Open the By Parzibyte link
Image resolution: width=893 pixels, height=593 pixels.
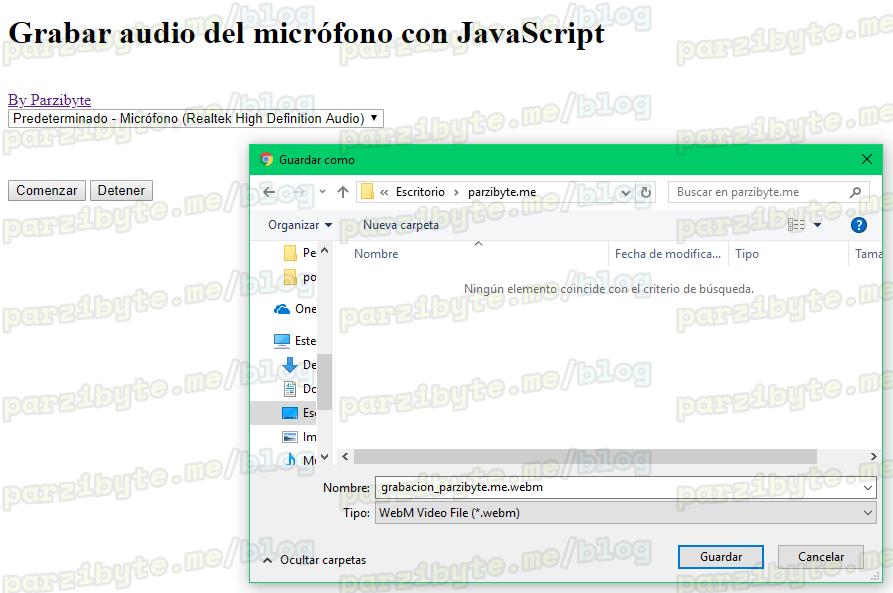50,100
